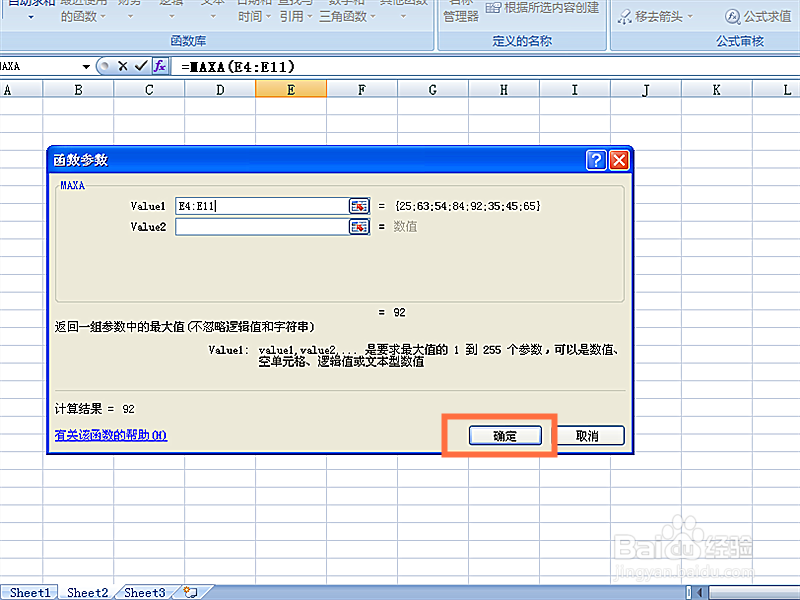Click the 计算结果 = 92 text
The height and width of the screenshot is (600, 800).
95,409
